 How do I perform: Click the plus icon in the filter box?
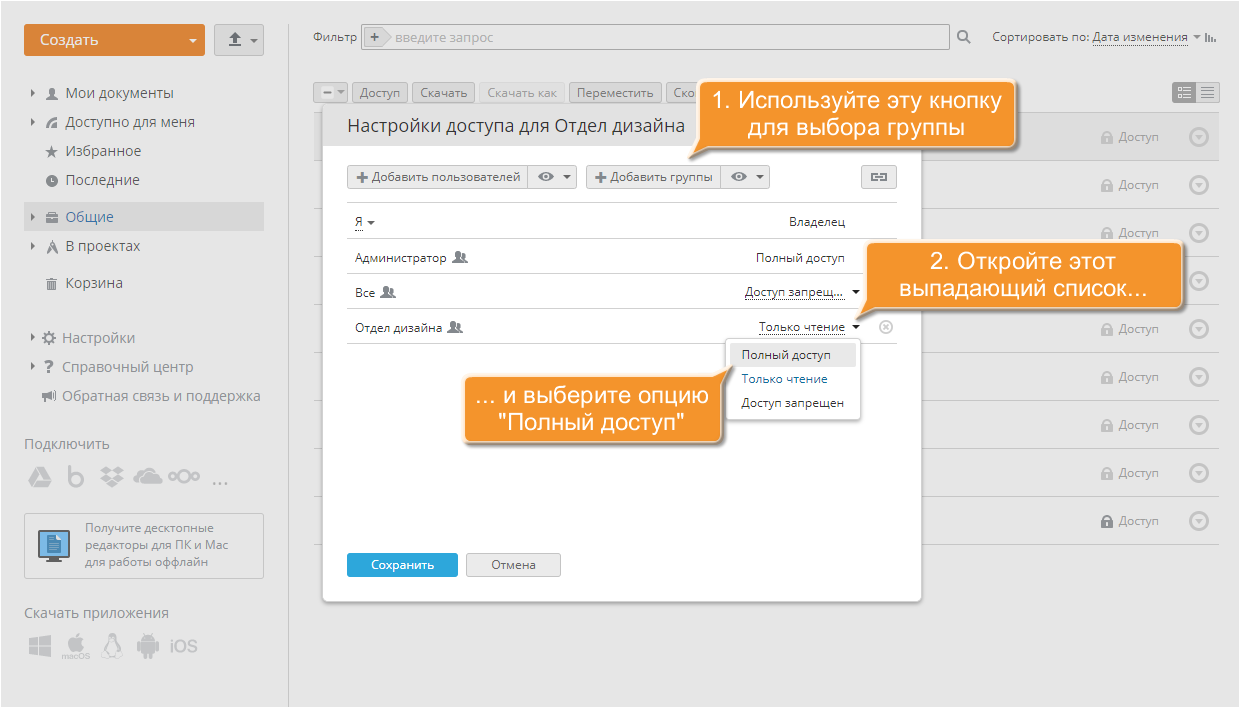pyautogui.click(x=375, y=37)
